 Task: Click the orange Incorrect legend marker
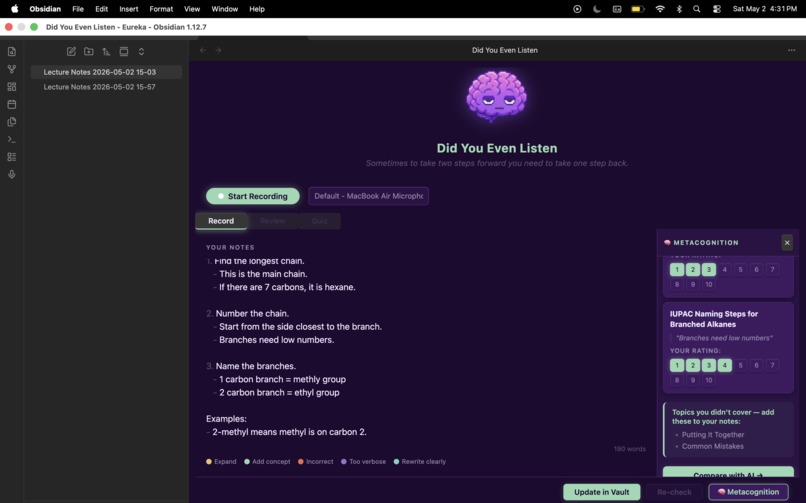301,461
